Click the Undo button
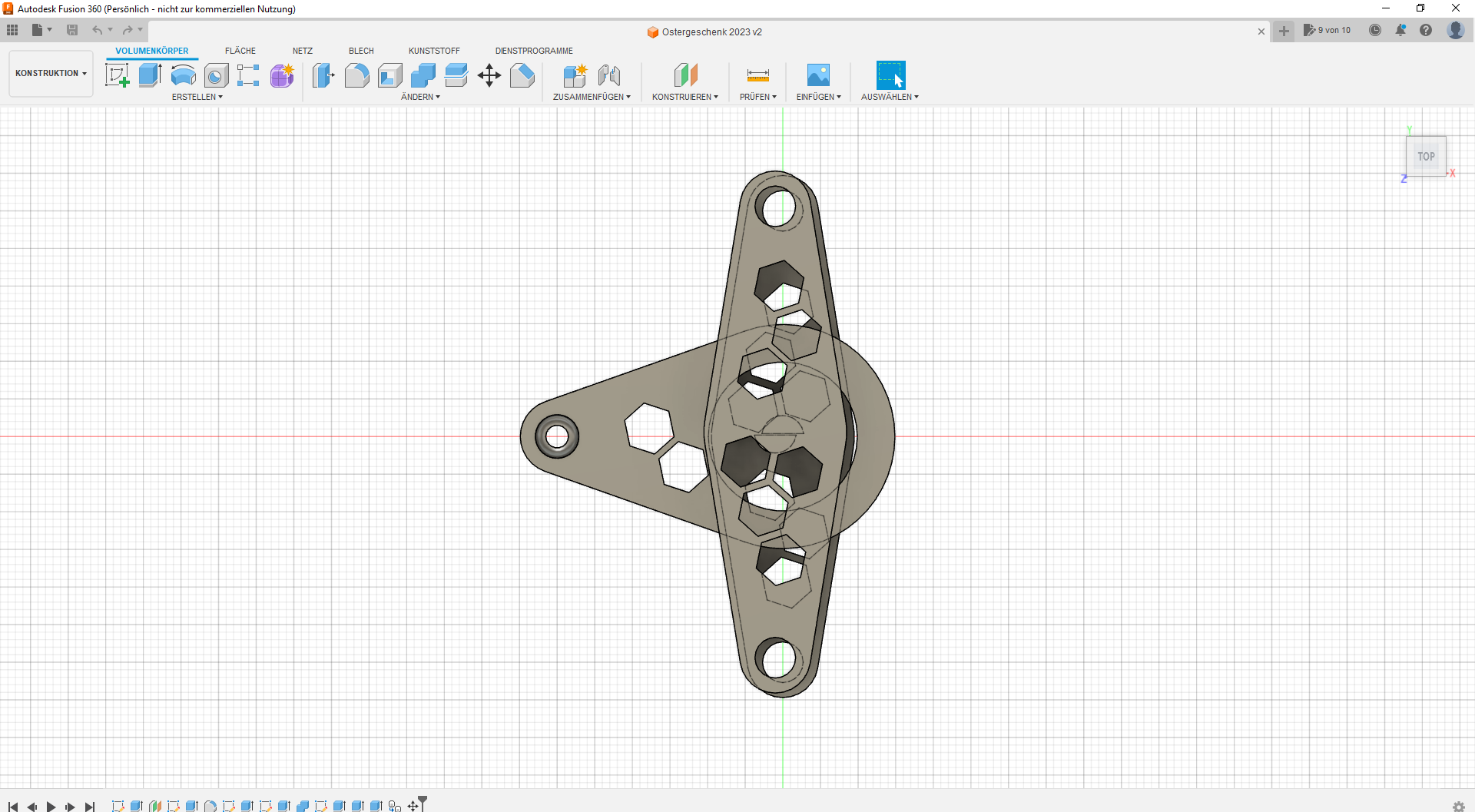The image size is (1475, 812). (98, 30)
